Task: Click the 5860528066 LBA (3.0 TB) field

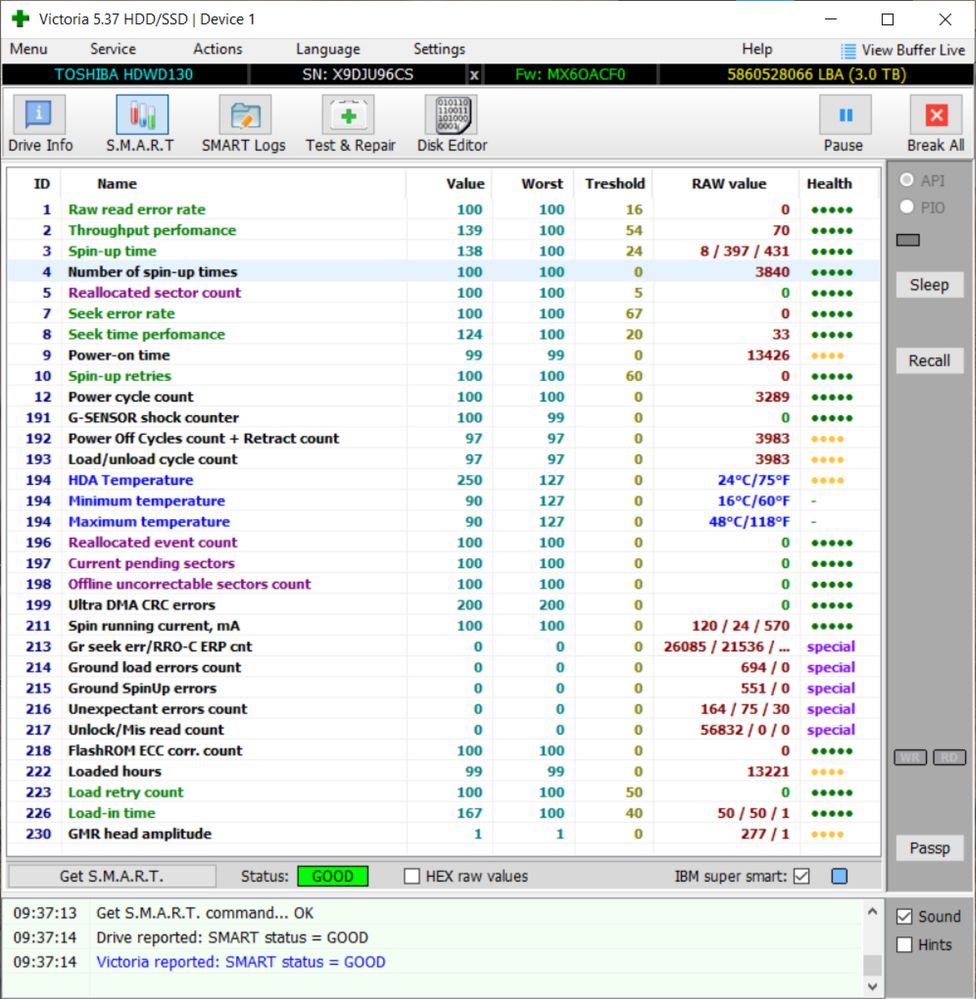Action: (x=815, y=75)
